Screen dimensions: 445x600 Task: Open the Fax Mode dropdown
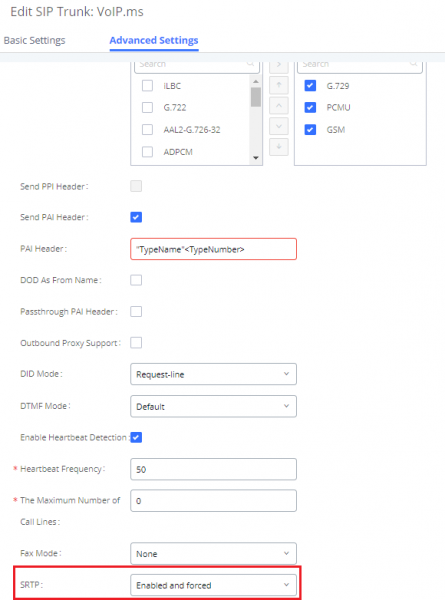point(213,553)
